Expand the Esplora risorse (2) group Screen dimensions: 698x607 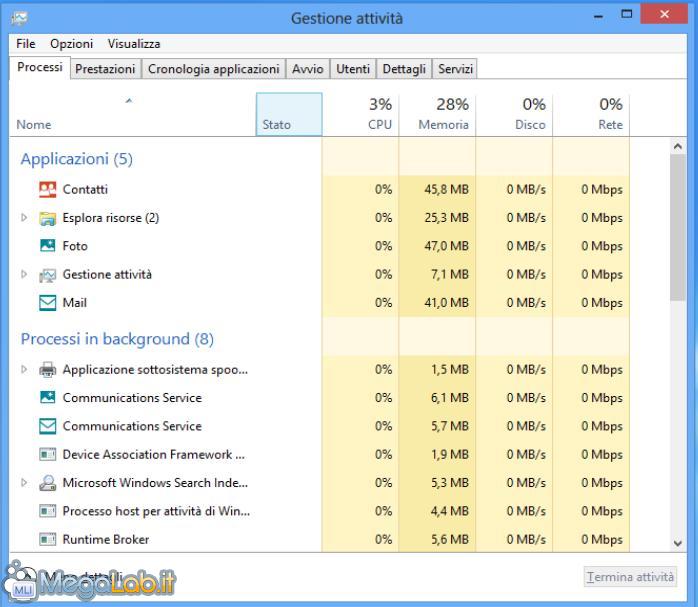[x=24, y=218]
